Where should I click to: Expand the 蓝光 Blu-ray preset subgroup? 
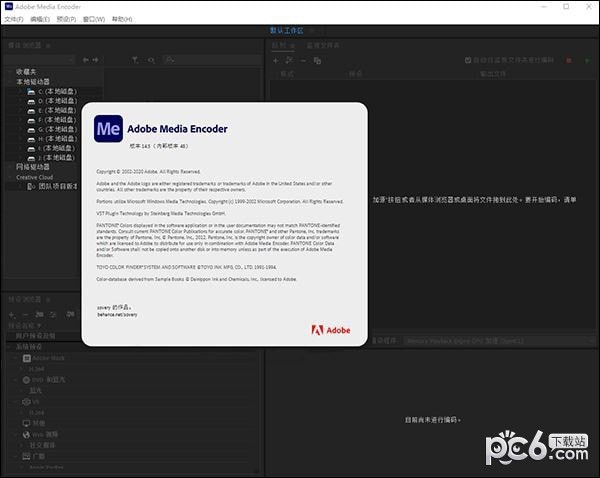point(22,391)
